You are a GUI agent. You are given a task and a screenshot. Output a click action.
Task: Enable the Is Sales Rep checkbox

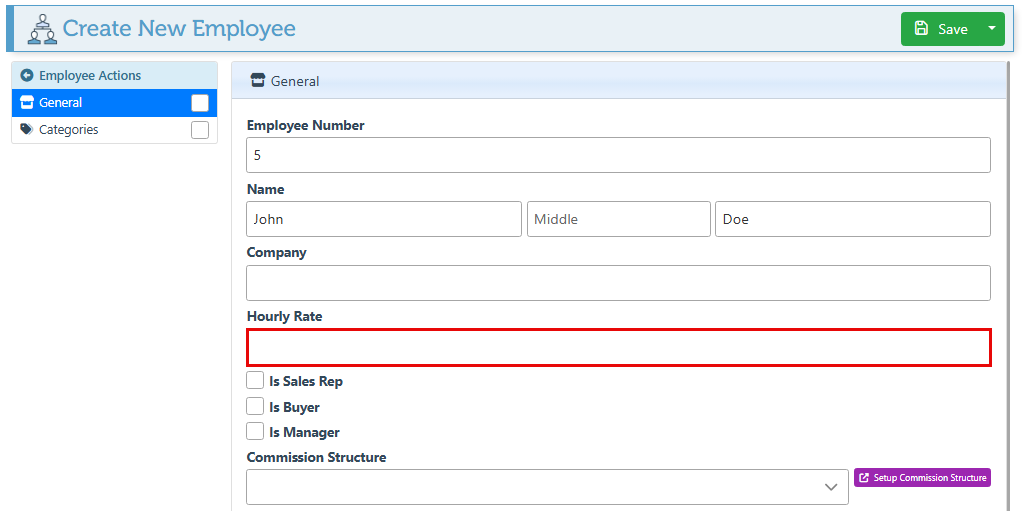click(x=256, y=381)
